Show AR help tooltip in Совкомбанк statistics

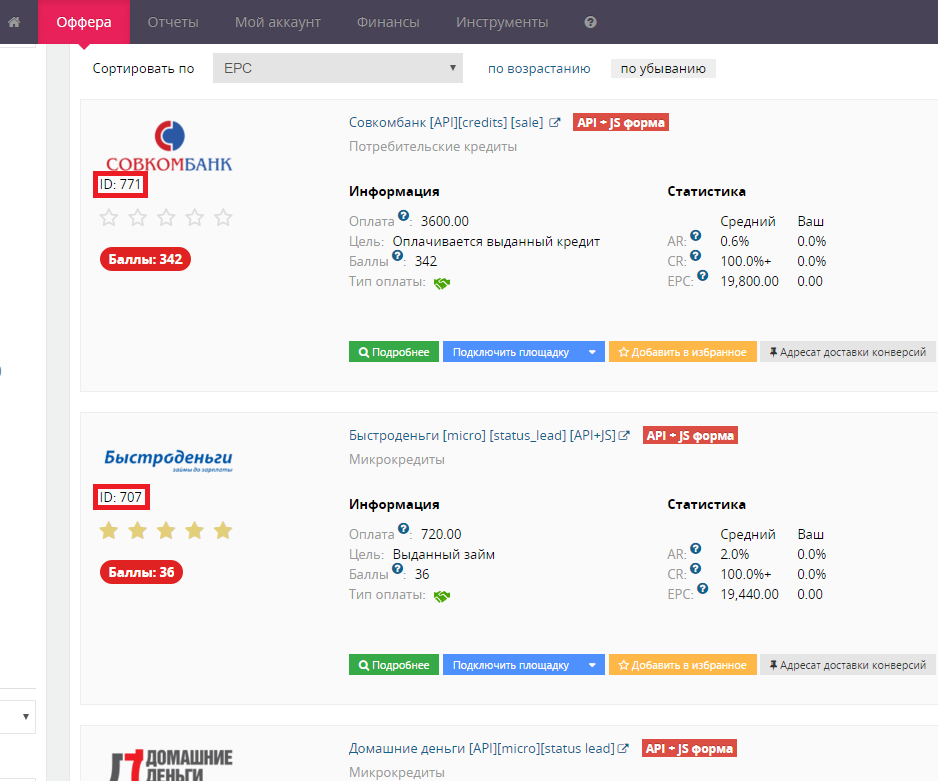[695, 236]
